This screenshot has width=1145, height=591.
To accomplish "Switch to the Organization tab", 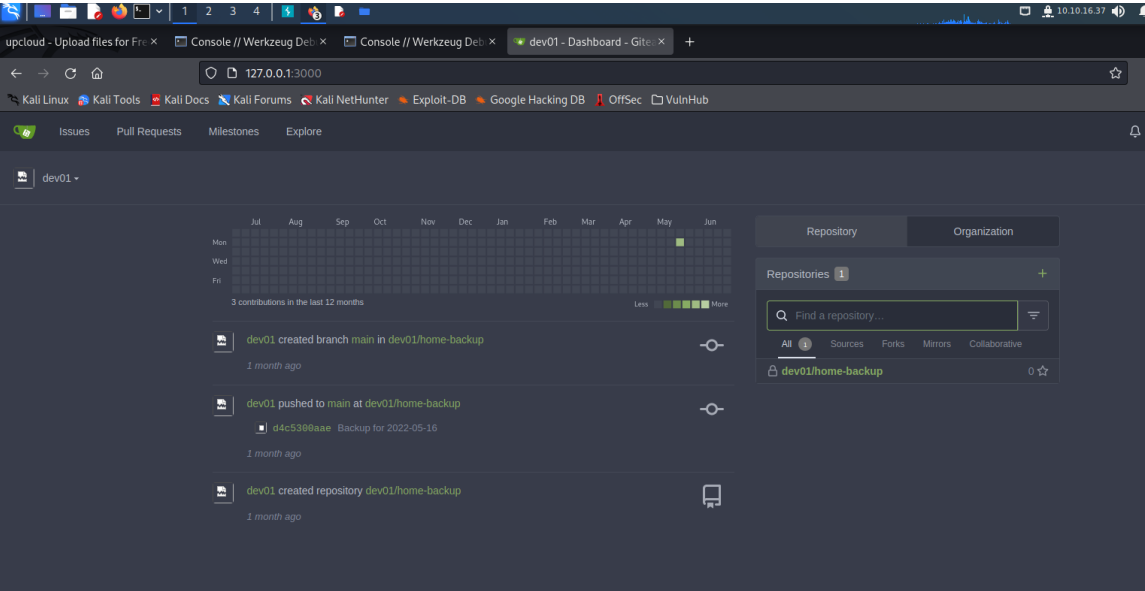I will tap(983, 231).
